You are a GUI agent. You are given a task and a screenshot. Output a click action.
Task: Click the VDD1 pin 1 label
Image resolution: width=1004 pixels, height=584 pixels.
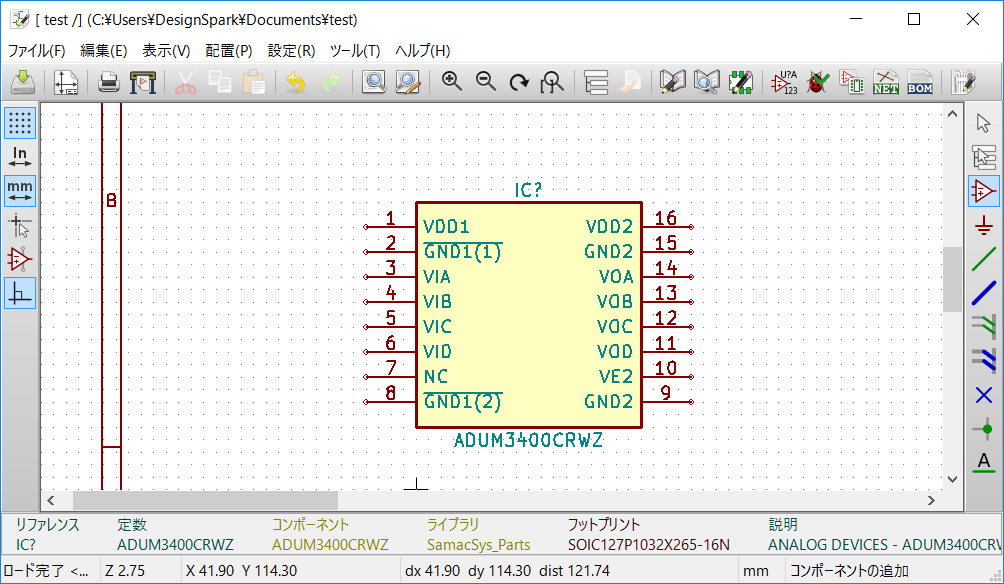pyautogui.click(x=446, y=226)
